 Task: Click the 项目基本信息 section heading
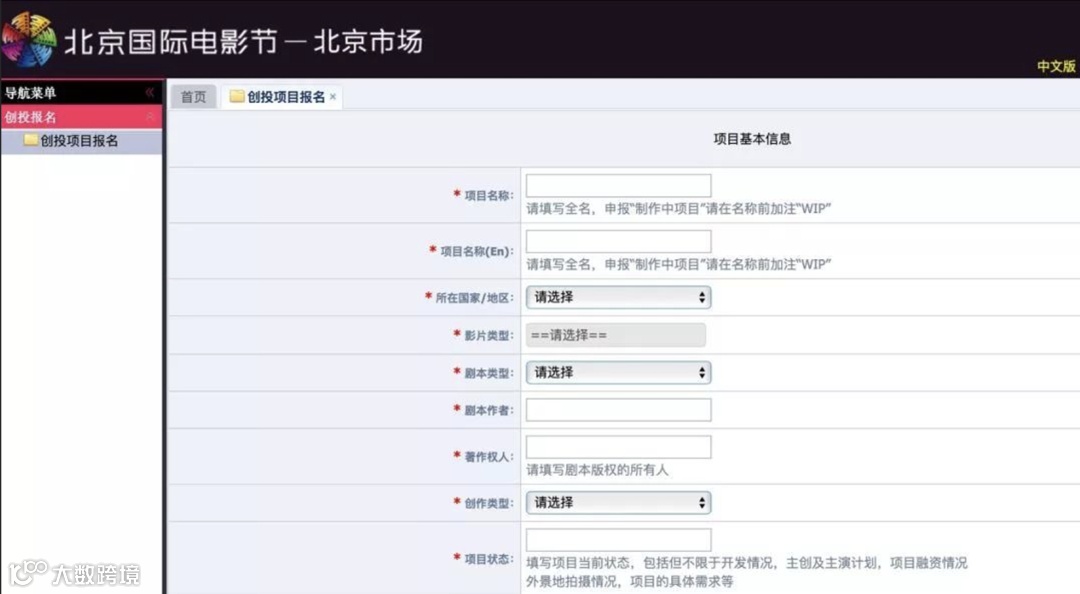pos(752,139)
